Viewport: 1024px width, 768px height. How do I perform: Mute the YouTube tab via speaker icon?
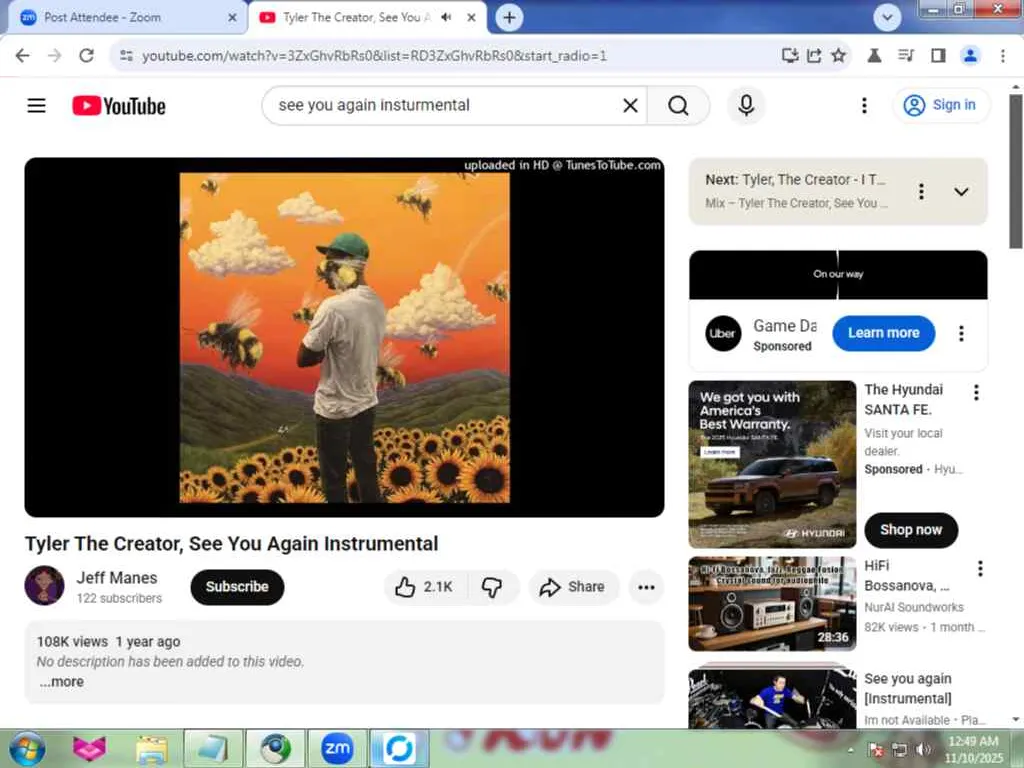(446, 18)
